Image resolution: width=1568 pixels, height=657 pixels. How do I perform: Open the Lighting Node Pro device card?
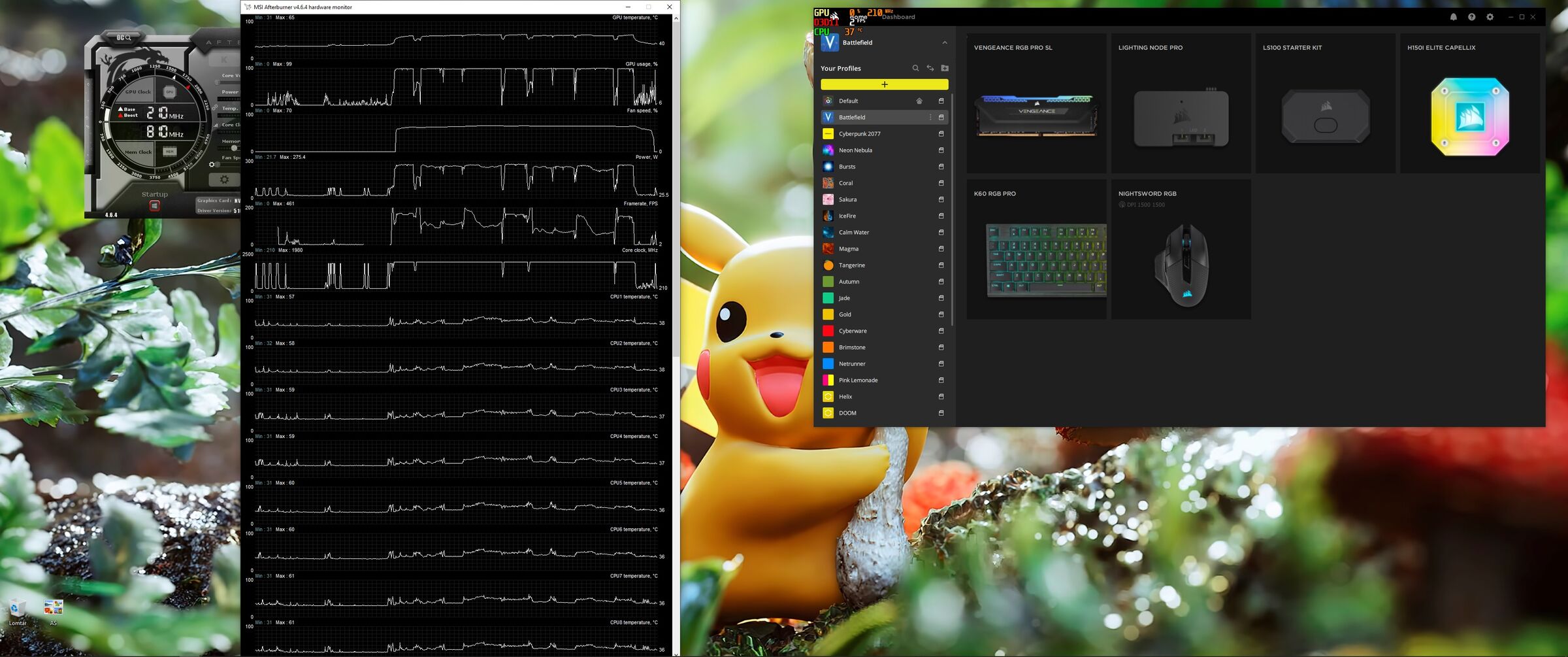1181,103
